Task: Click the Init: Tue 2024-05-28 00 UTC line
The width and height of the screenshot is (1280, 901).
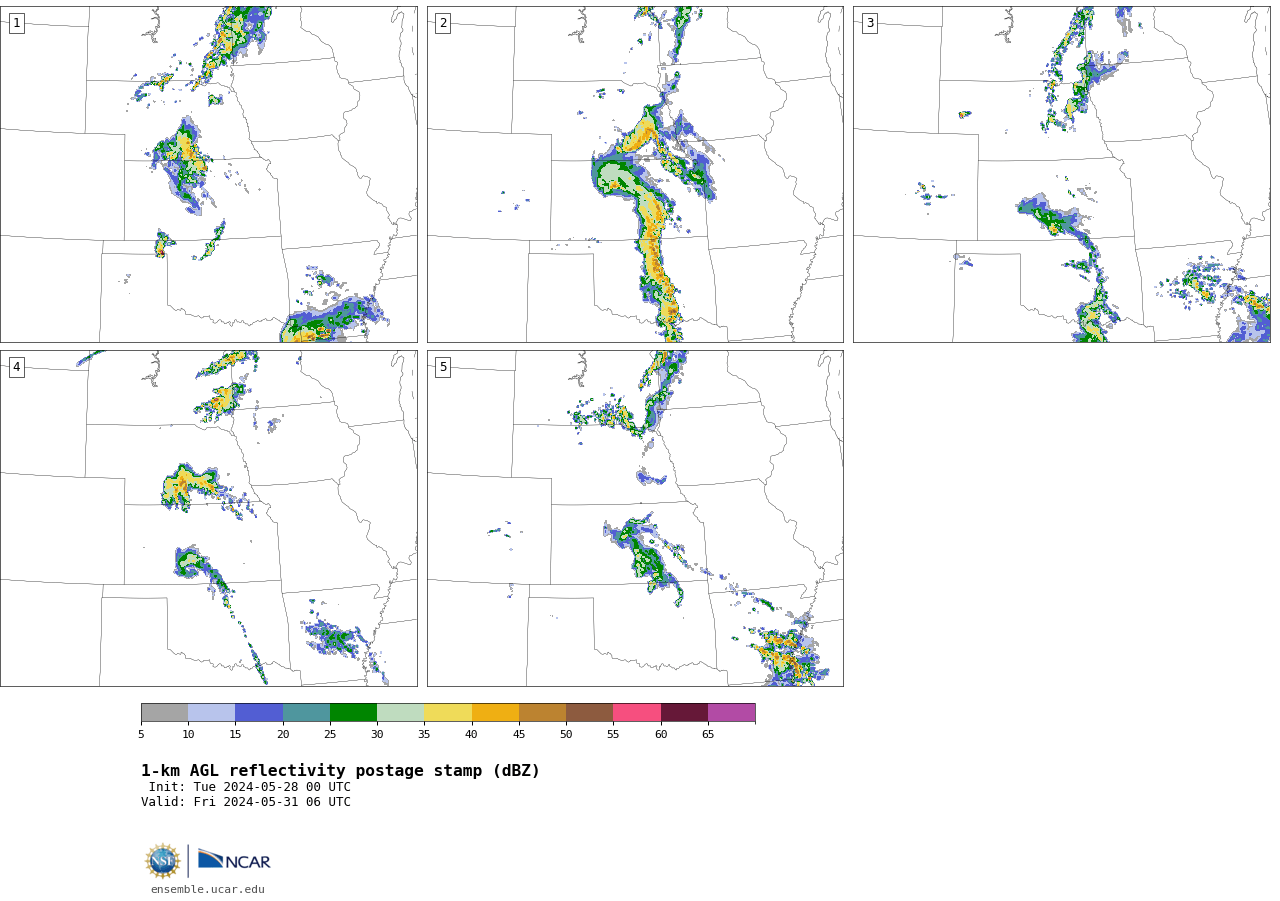Action: [250, 787]
